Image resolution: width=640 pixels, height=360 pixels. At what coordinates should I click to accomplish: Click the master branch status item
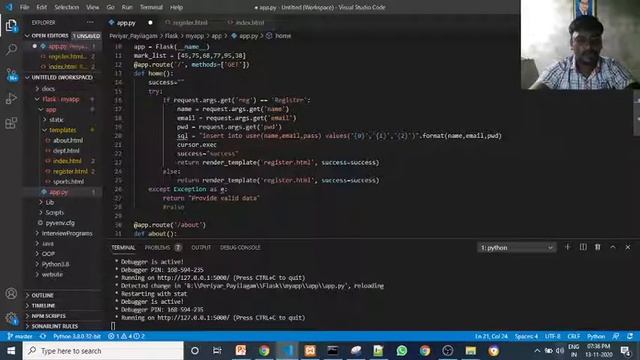coord(20,336)
